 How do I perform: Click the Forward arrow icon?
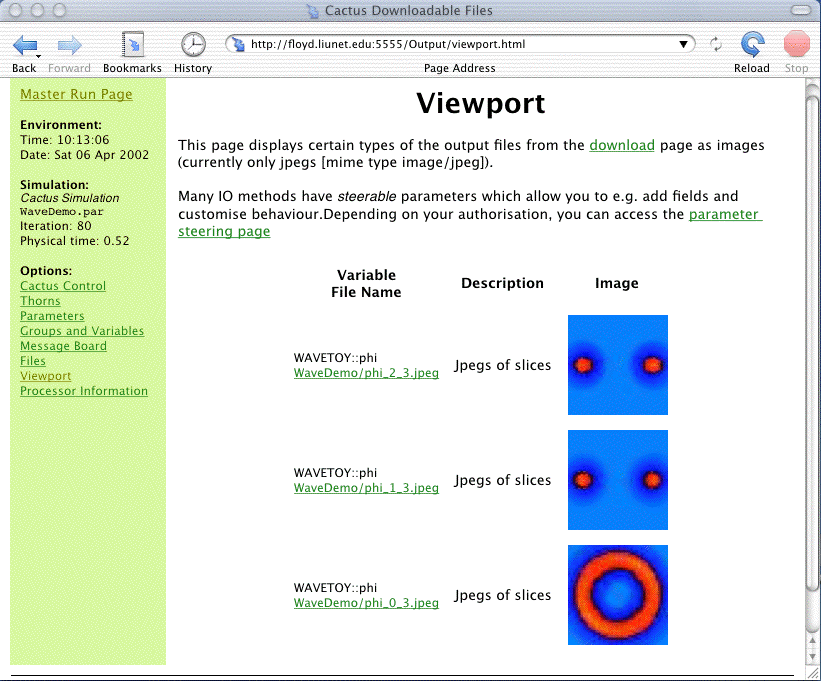pyautogui.click(x=69, y=45)
